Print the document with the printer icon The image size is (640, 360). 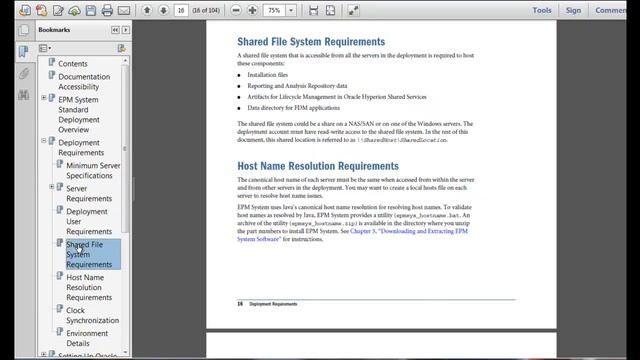[x=107, y=10]
